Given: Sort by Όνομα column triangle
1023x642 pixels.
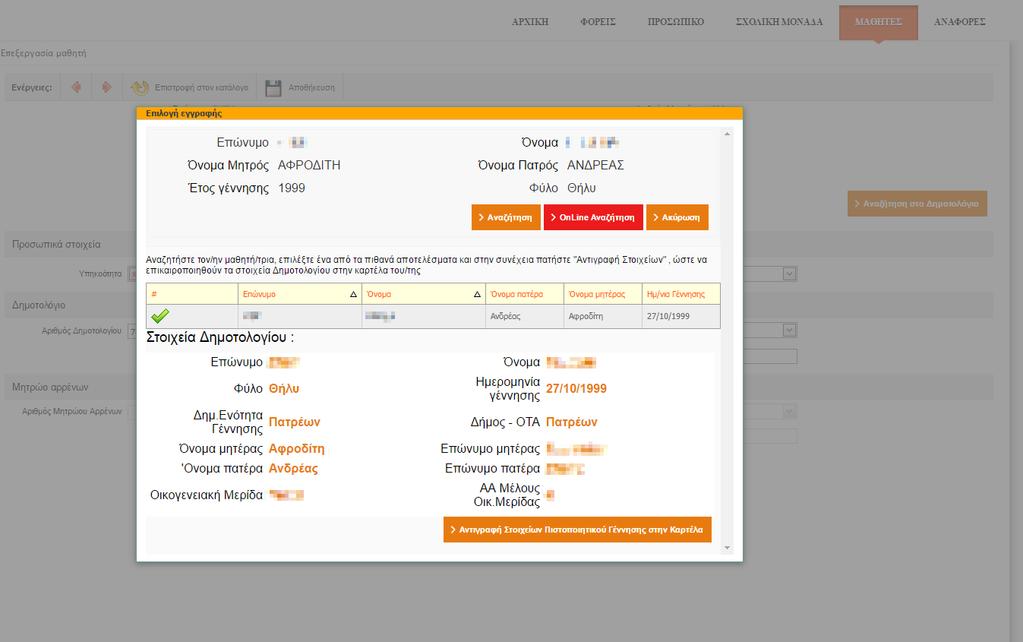Looking at the screenshot, I should click(x=477, y=294).
